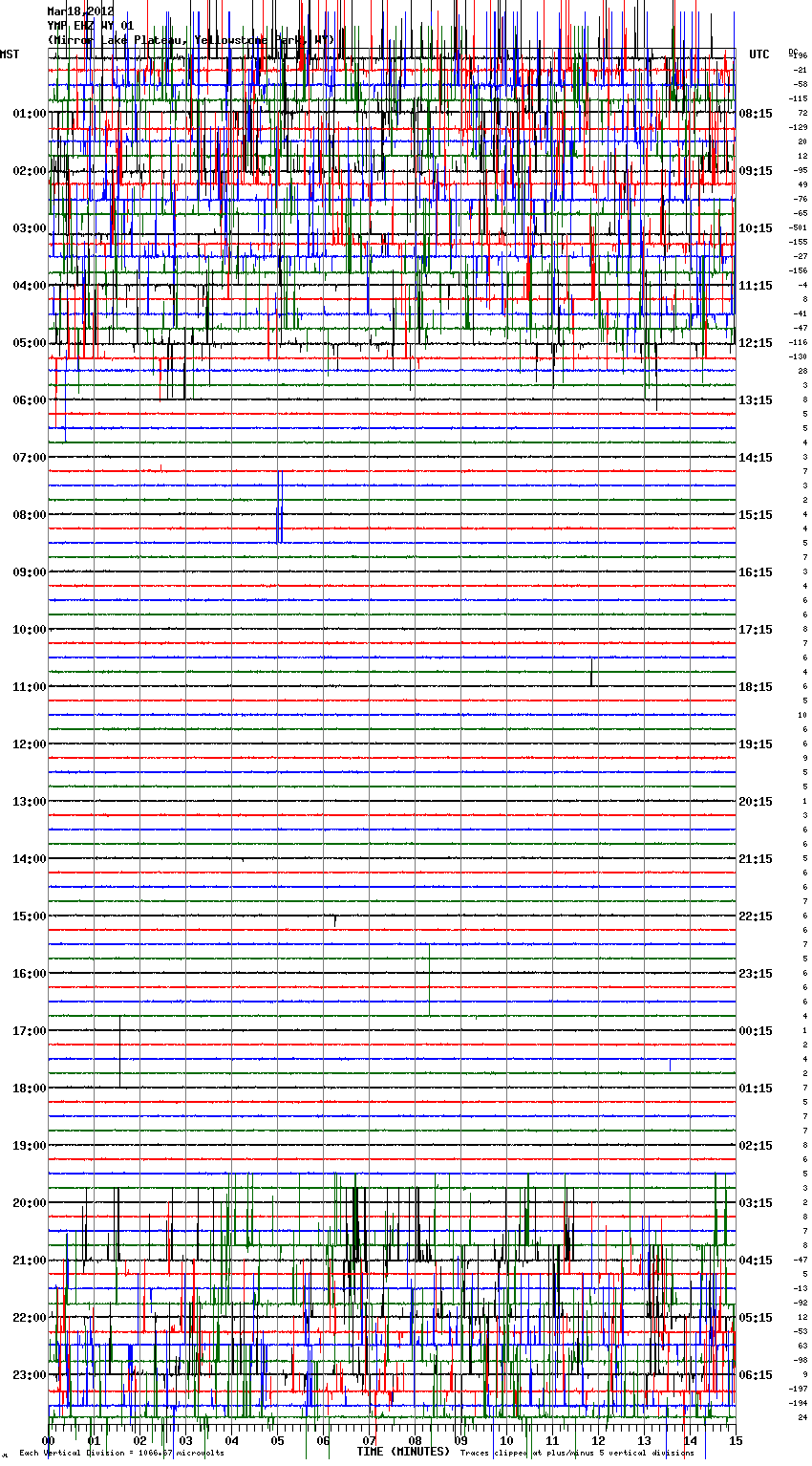Click the 15:15 UTC time label
The width and height of the screenshot is (812, 1466).
pyautogui.click(x=756, y=515)
